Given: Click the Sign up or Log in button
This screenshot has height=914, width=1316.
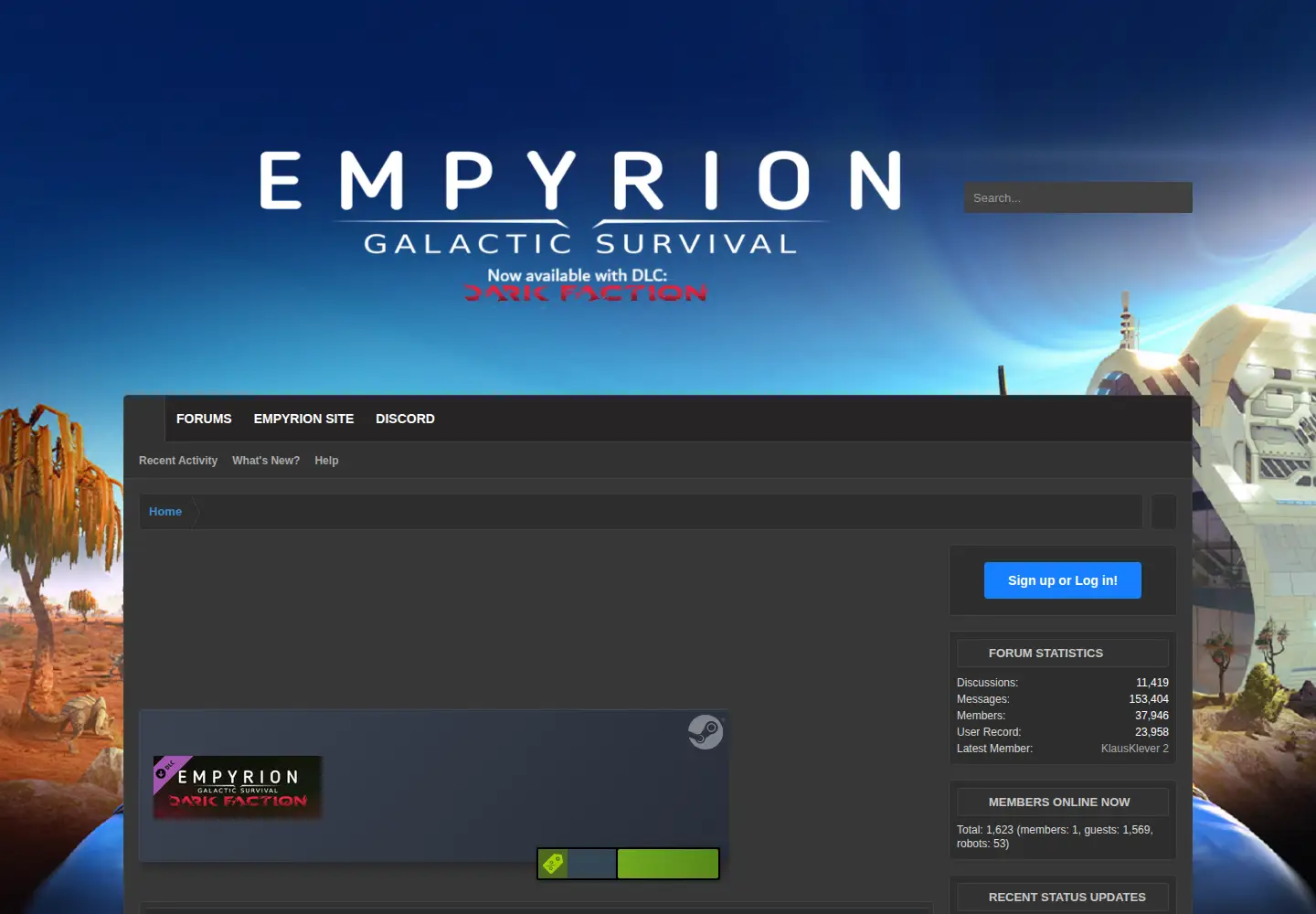Looking at the screenshot, I should [1063, 580].
